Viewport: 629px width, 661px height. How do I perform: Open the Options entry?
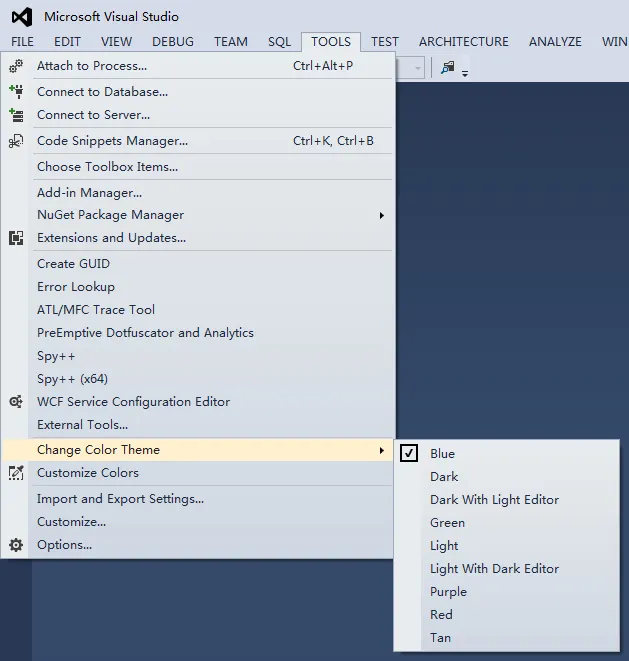pyautogui.click(x=198, y=545)
